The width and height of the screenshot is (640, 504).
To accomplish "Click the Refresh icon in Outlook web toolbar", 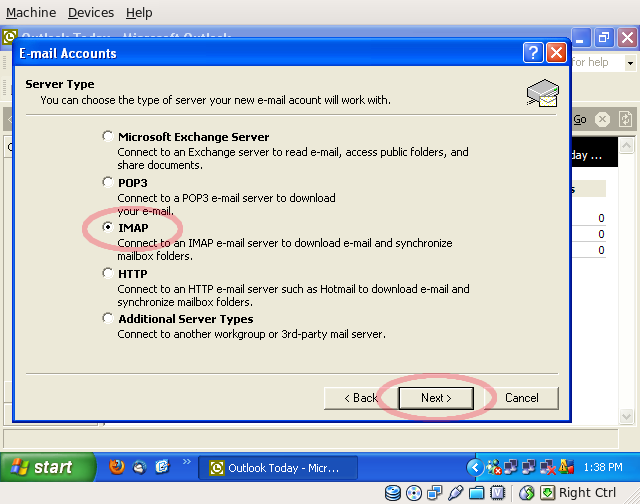I will click(x=625, y=120).
